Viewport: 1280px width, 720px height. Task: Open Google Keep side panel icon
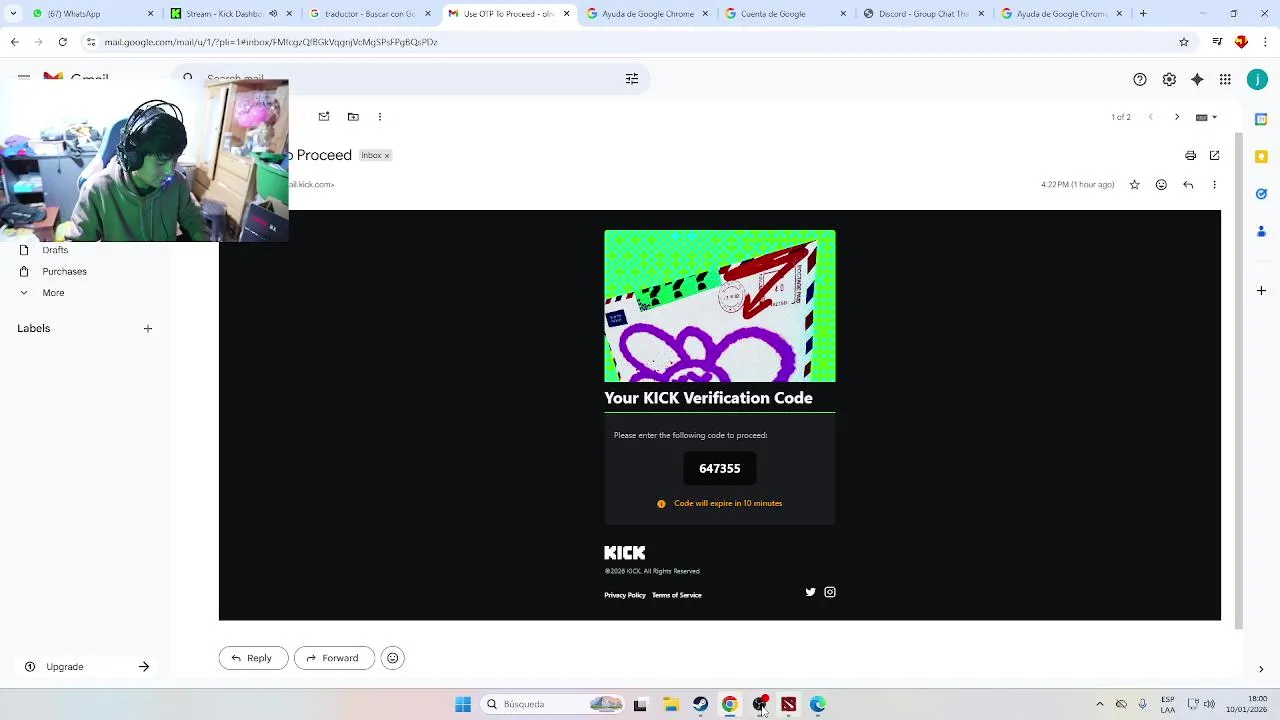[1261, 156]
